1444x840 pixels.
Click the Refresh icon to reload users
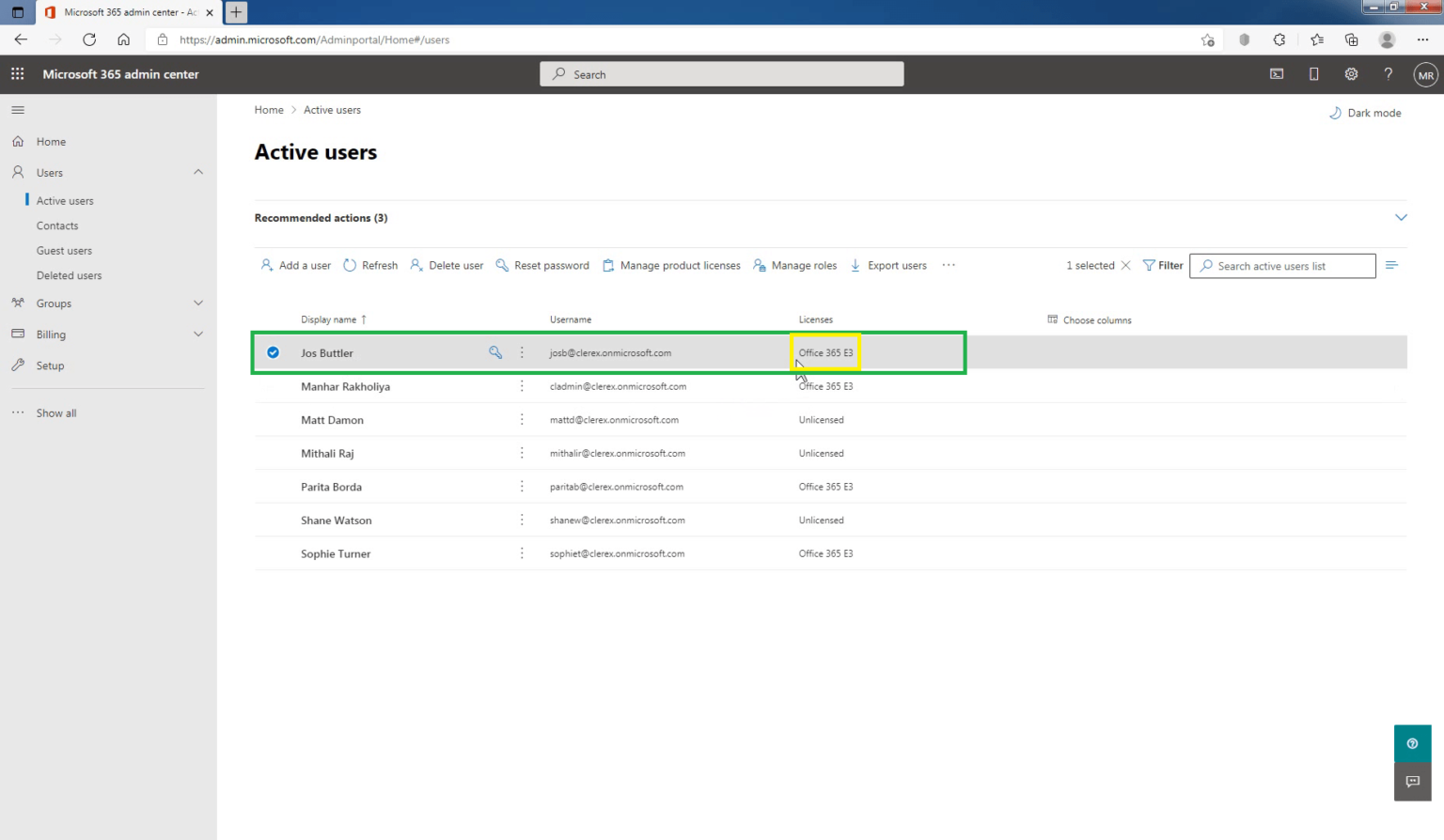pos(349,265)
